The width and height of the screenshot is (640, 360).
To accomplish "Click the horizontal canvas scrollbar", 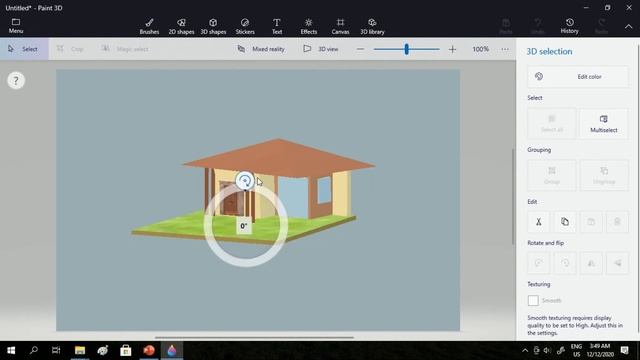I will 254,338.
